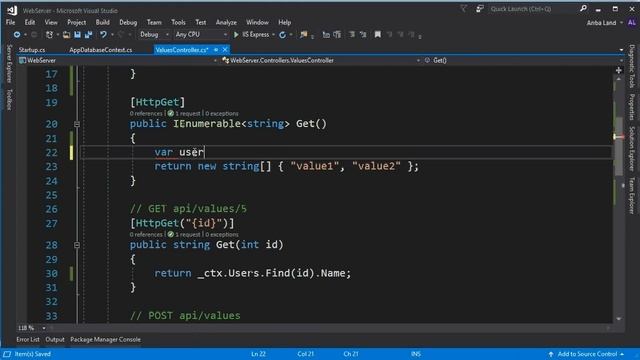Open the 118 % zoom level dropdown
Screen dimensions: 640x360
[32, 328]
